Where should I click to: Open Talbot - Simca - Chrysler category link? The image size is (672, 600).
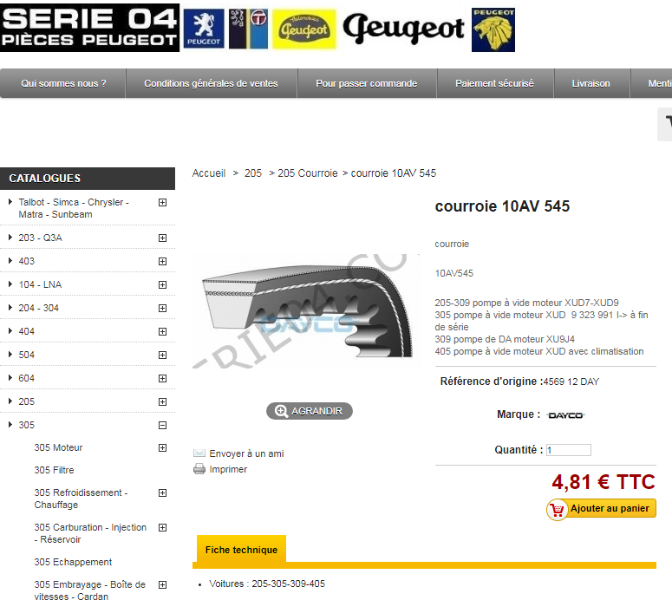pyautogui.click(x=74, y=208)
